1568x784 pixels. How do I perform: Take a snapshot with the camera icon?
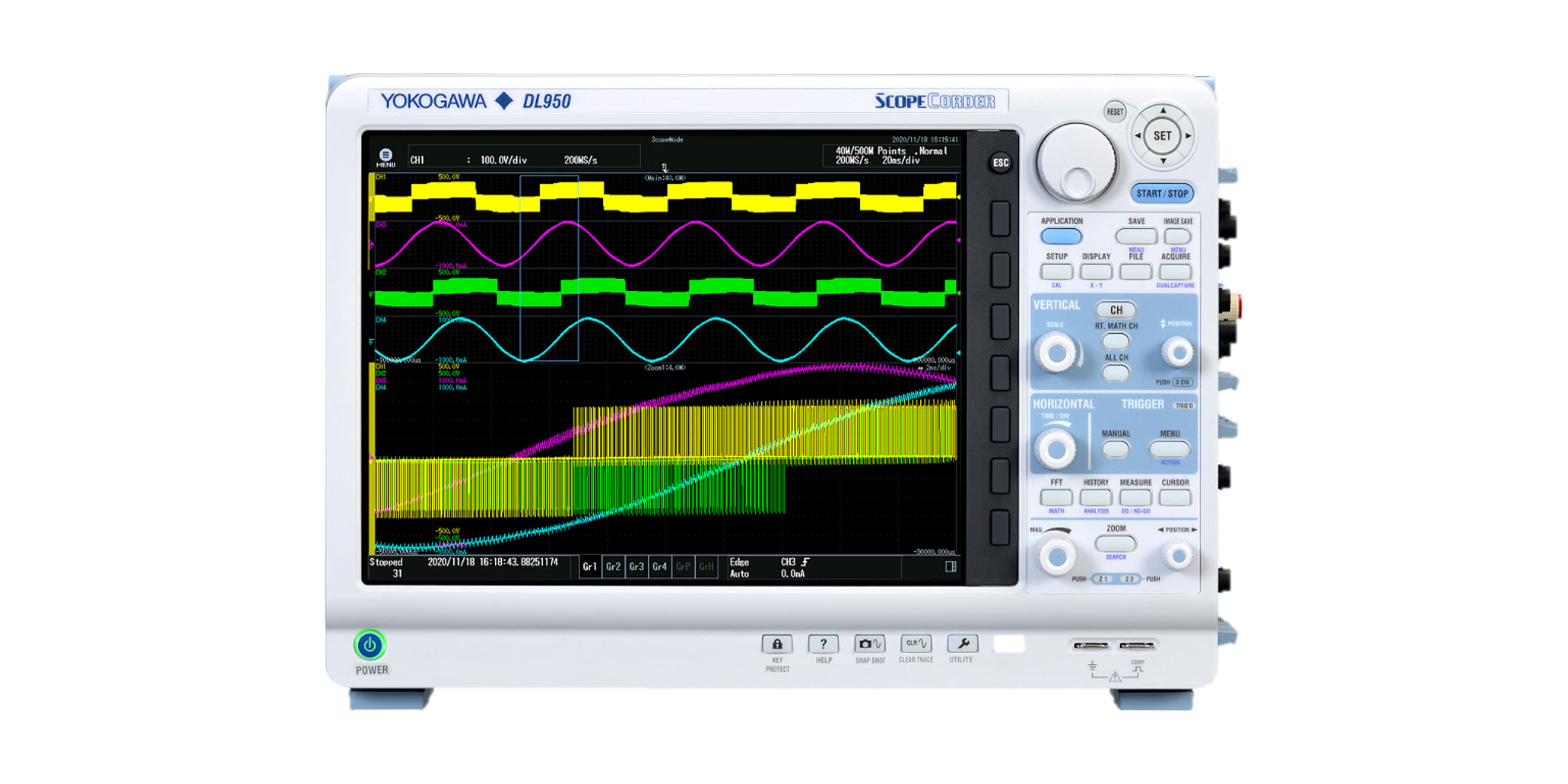869,644
